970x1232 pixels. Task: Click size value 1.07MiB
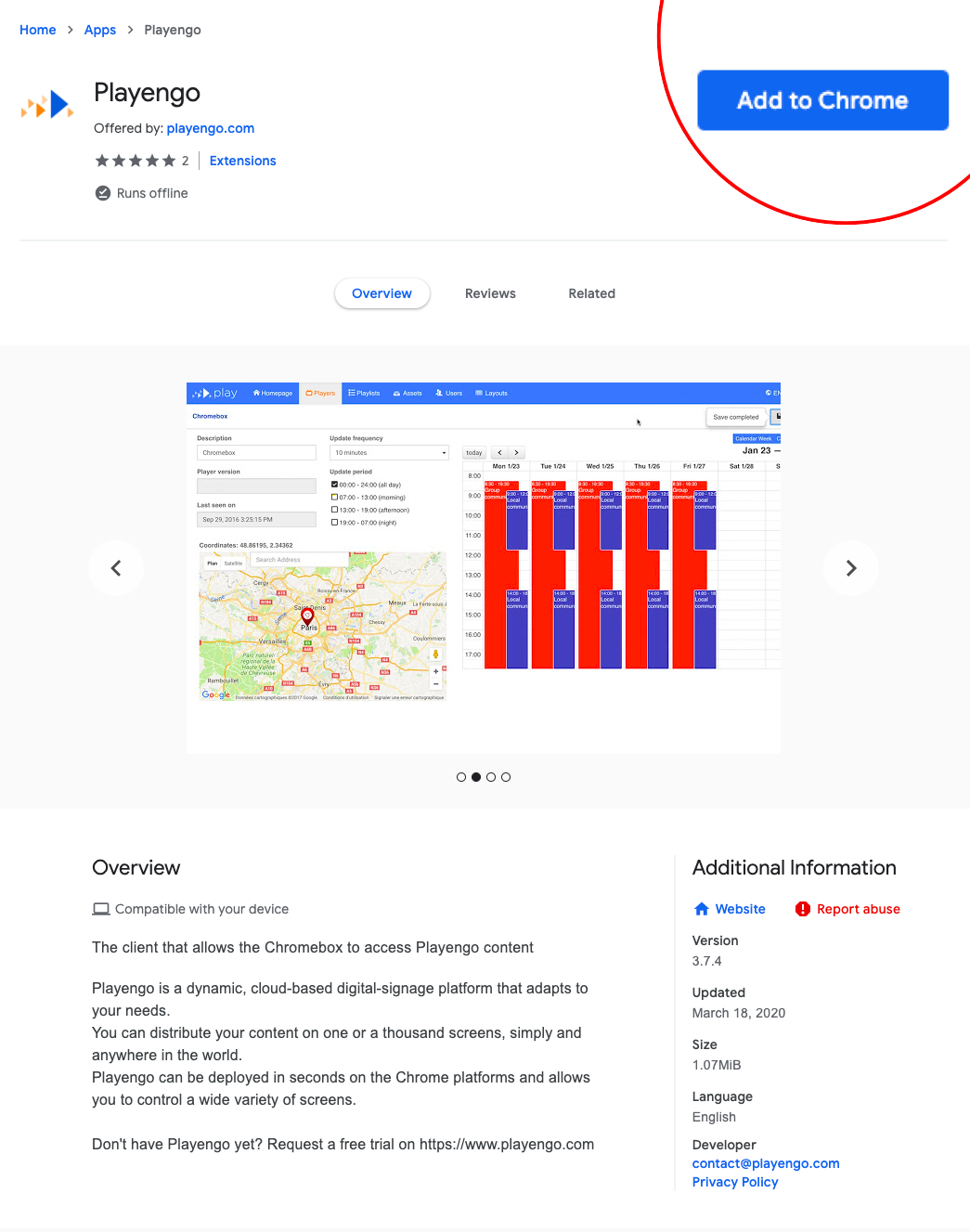[x=717, y=1065]
